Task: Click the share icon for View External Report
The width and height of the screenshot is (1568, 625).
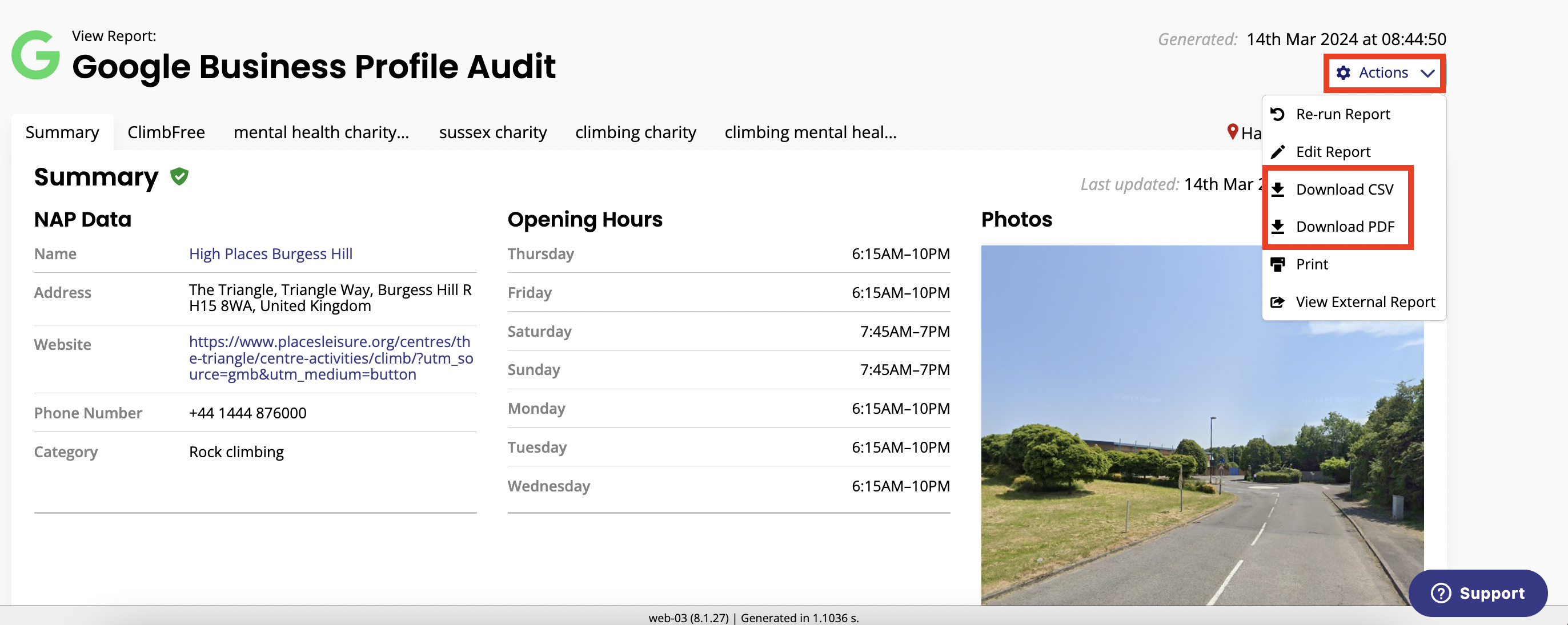Action: 1278,302
